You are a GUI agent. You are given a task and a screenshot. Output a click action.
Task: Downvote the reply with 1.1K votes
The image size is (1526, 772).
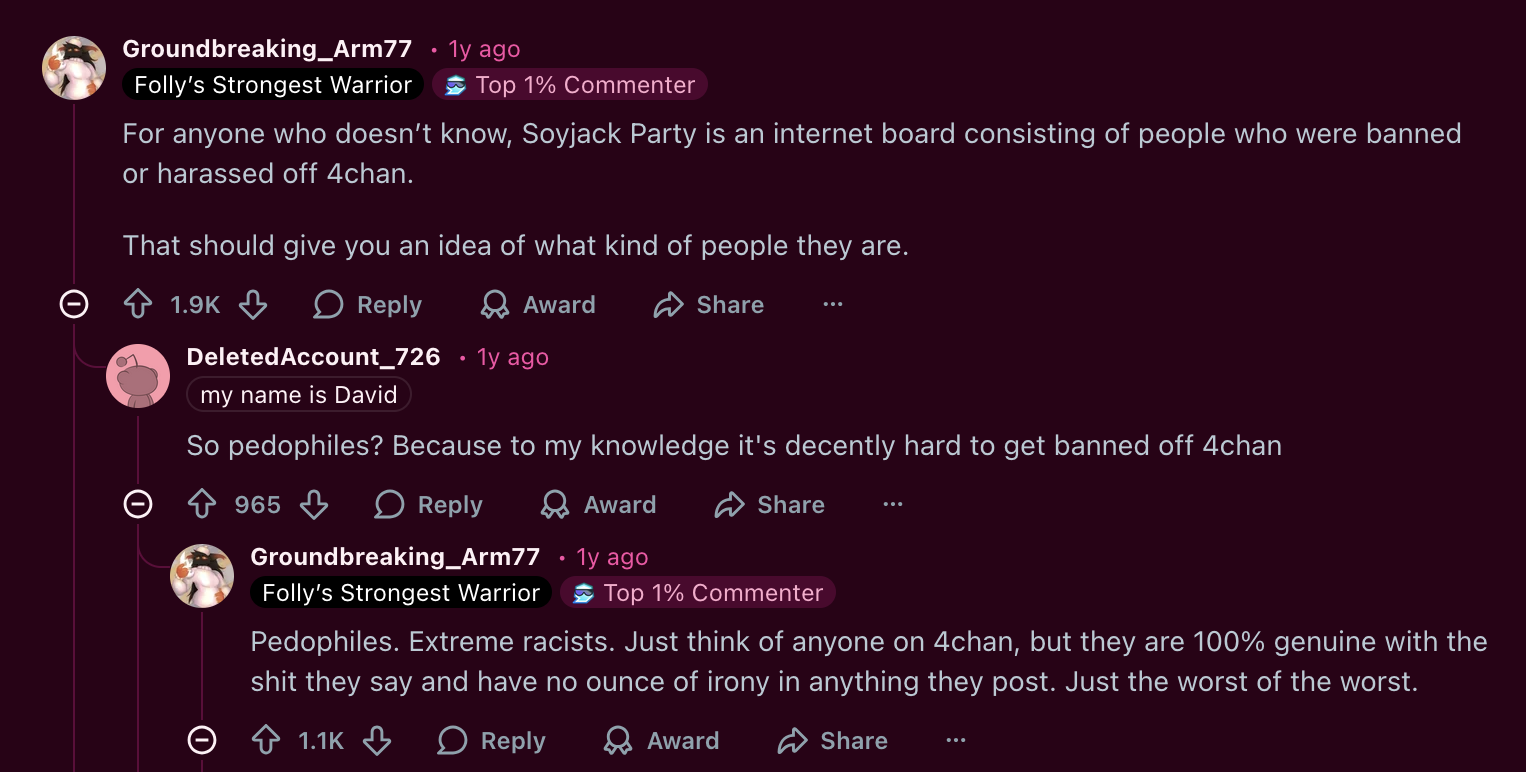(377, 741)
